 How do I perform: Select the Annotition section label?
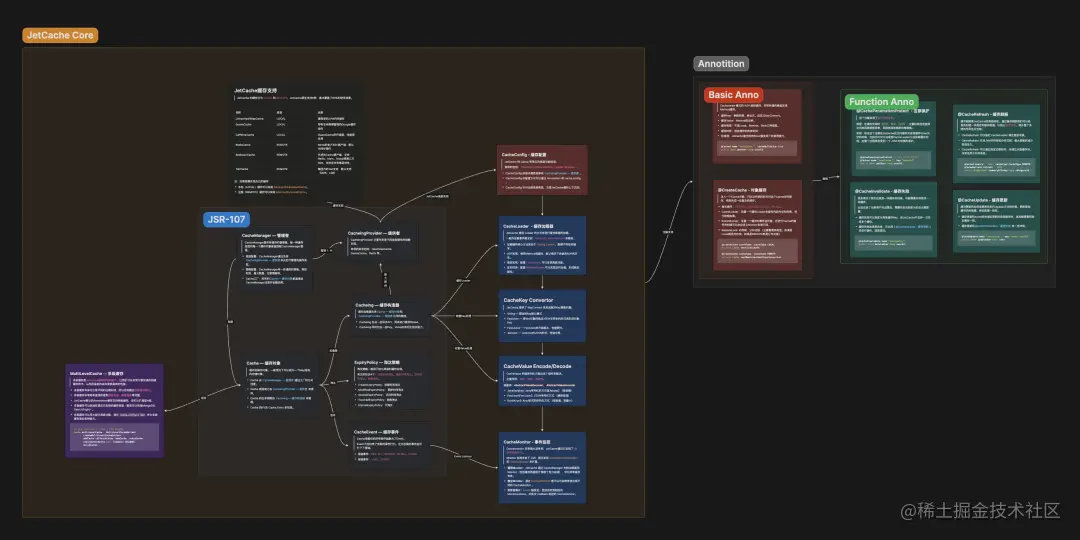pyautogui.click(x=721, y=63)
